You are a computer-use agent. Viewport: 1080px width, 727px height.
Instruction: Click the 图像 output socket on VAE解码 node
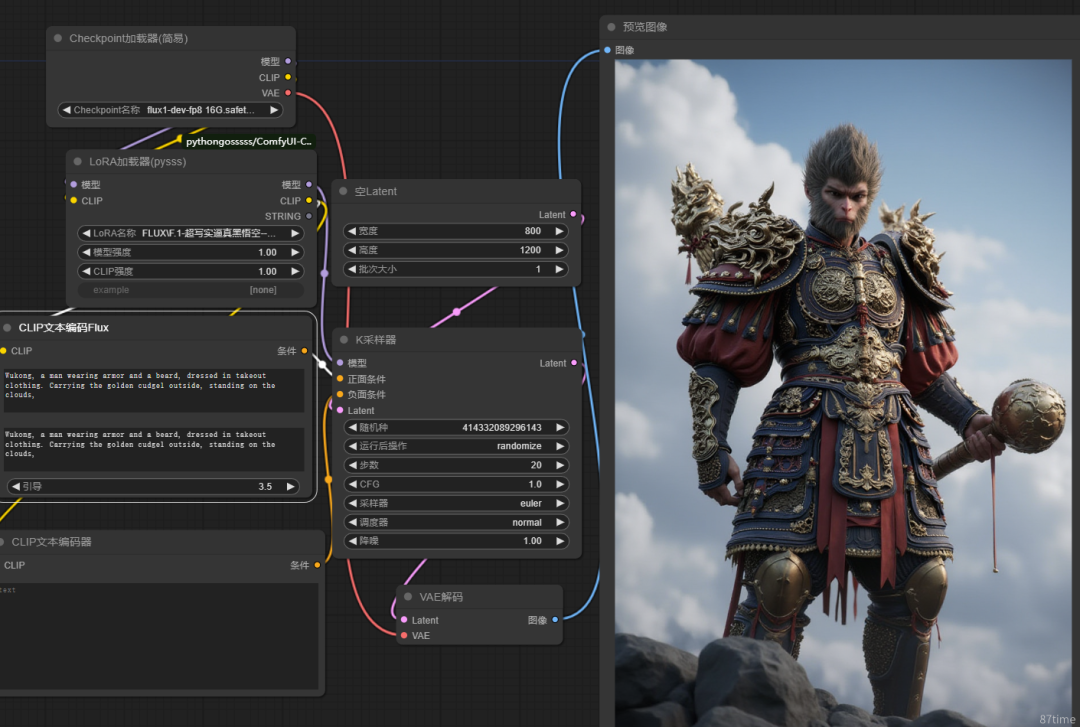click(x=555, y=620)
